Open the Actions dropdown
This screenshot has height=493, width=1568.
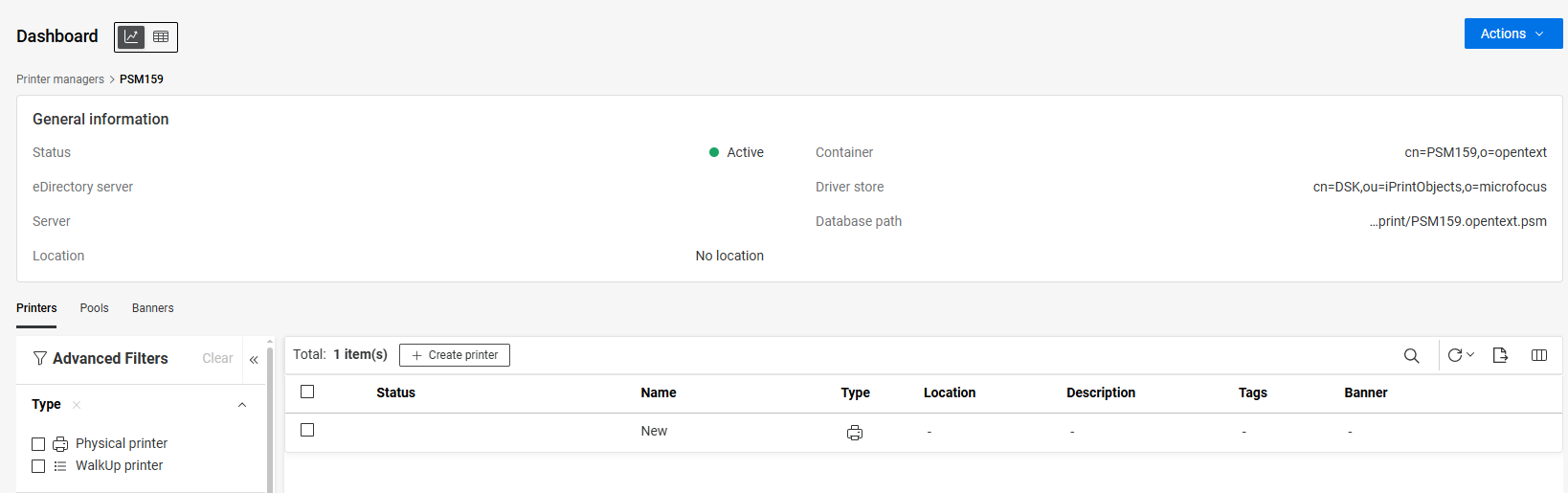pos(1512,34)
